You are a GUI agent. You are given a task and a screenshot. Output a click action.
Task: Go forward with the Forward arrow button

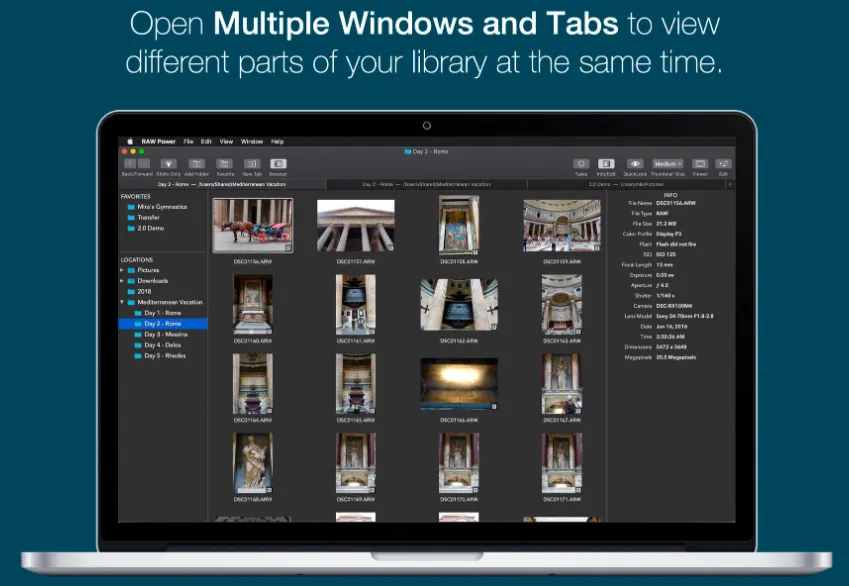tap(143, 164)
